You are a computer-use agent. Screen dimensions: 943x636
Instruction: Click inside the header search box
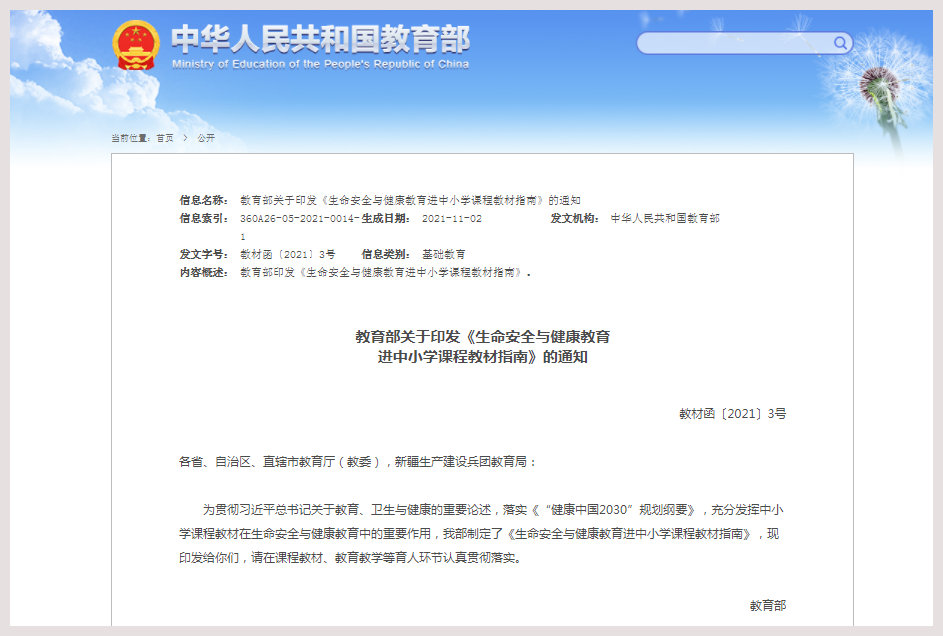(735, 43)
